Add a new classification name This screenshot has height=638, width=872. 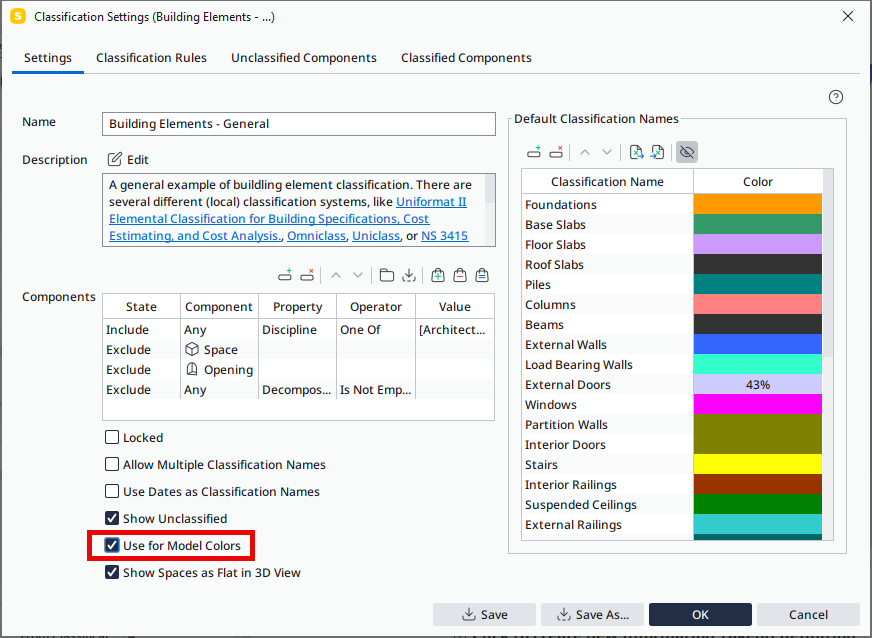534,151
